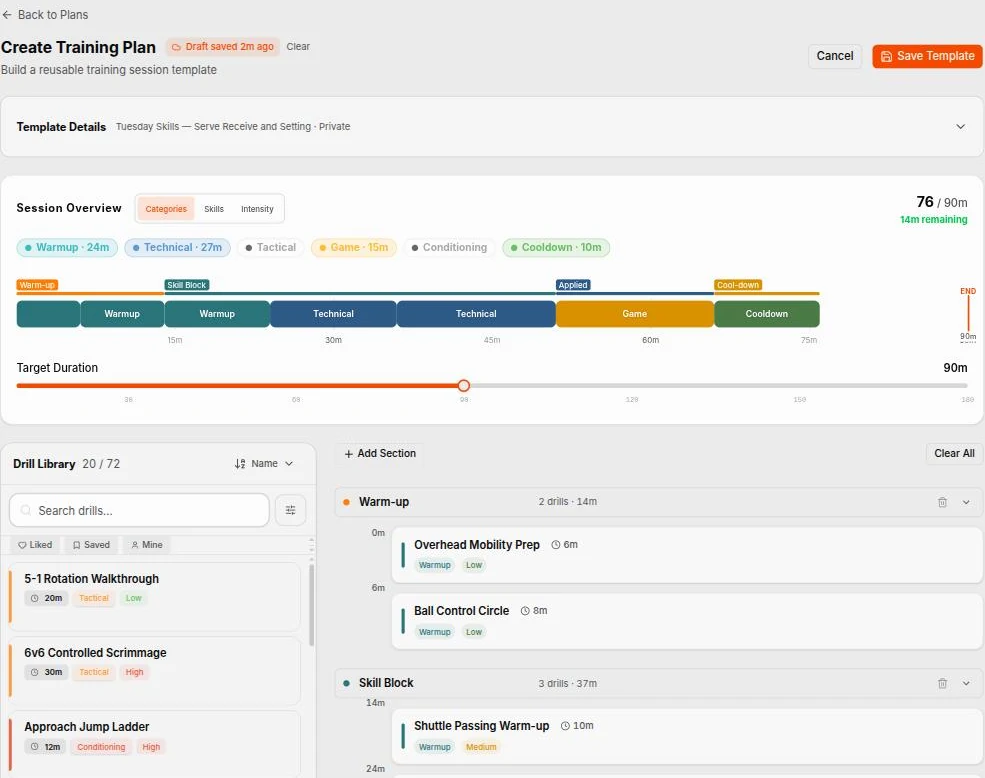Switch overview to Intensity tab
The width and height of the screenshot is (985, 778).
tap(257, 209)
